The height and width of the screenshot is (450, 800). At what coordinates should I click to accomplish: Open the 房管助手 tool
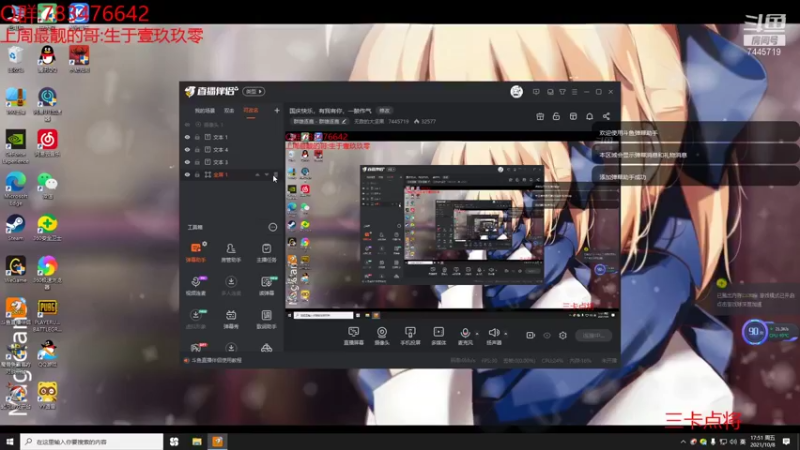(x=231, y=253)
